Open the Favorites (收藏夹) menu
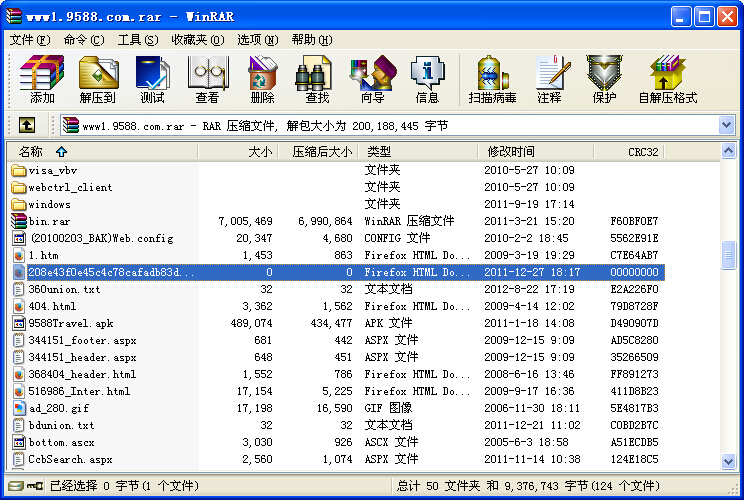The height and width of the screenshot is (500, 744). coord(197,40)
